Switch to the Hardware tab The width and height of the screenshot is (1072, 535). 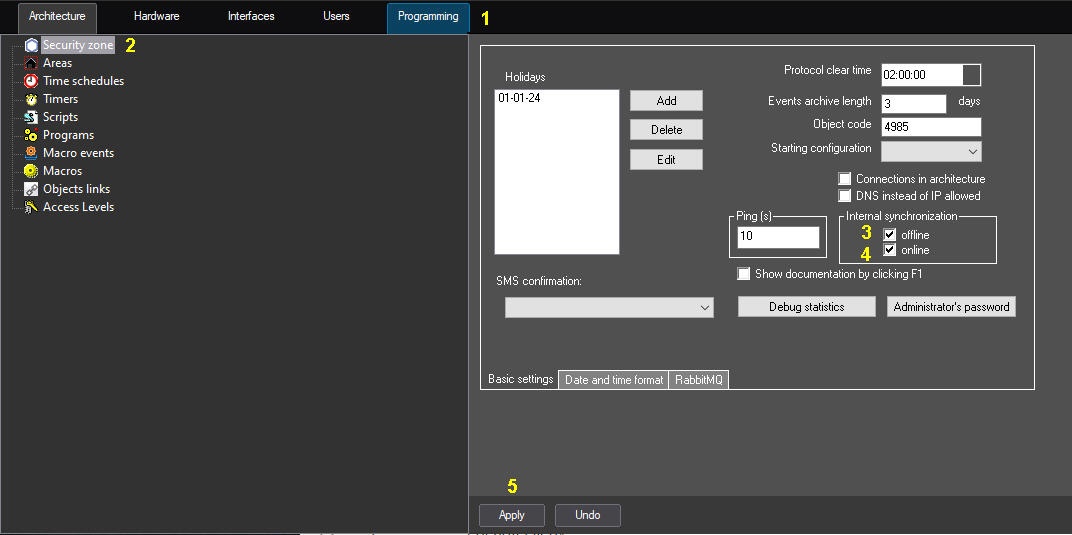pos(156,17)
